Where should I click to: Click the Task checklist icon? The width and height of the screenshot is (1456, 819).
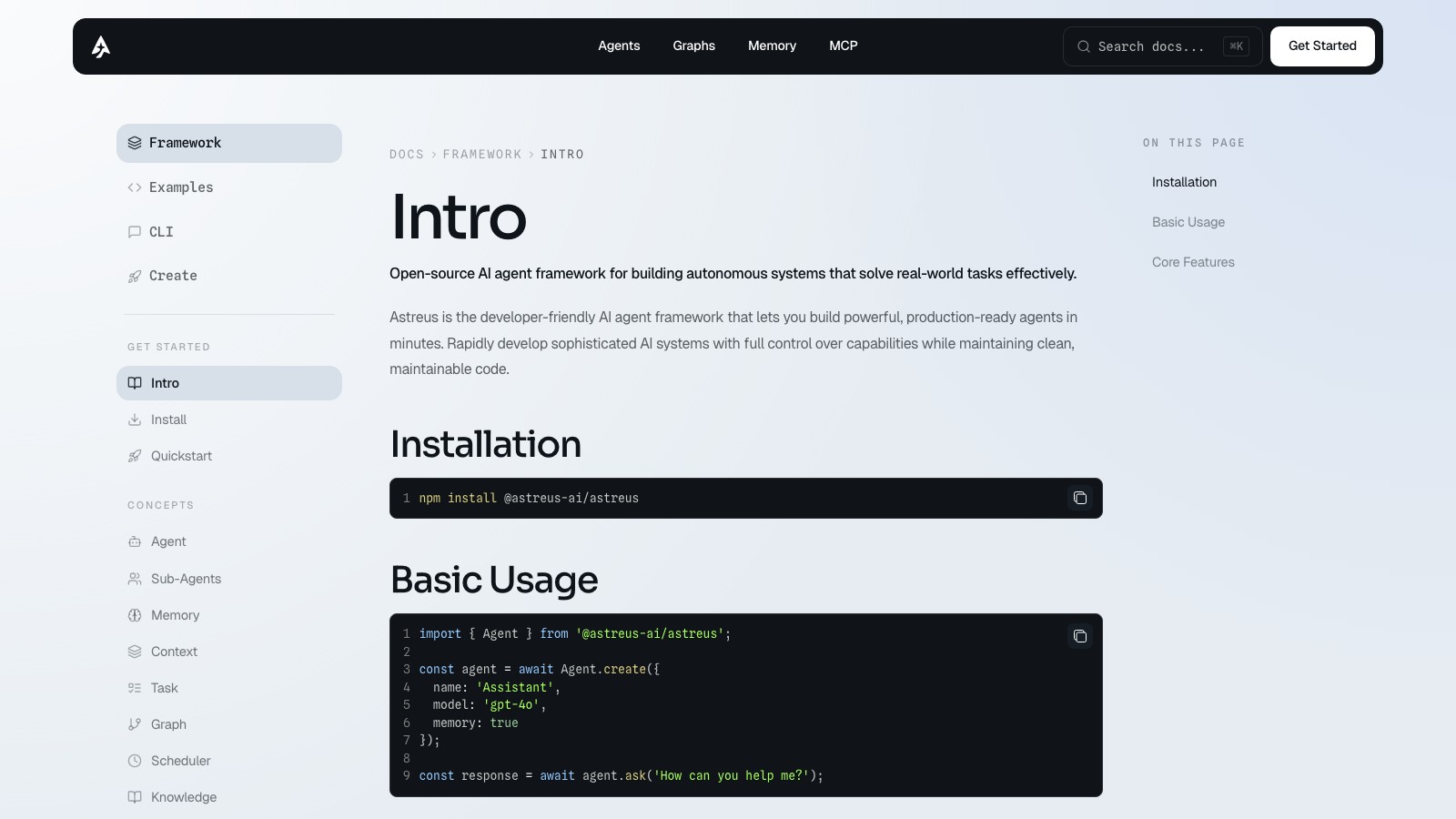[135, 688]
